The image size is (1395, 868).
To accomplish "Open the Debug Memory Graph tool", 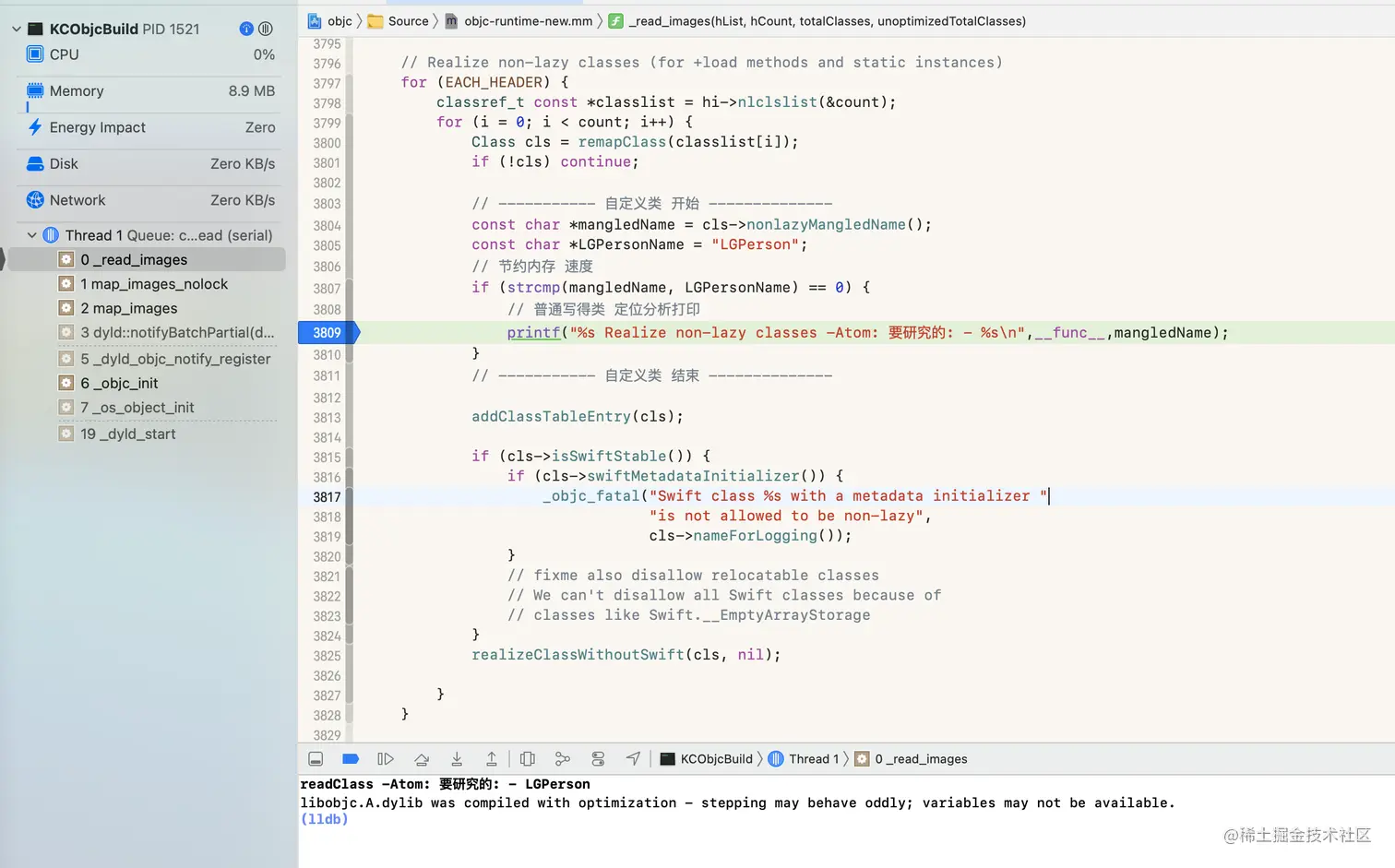I will (563, 759).
